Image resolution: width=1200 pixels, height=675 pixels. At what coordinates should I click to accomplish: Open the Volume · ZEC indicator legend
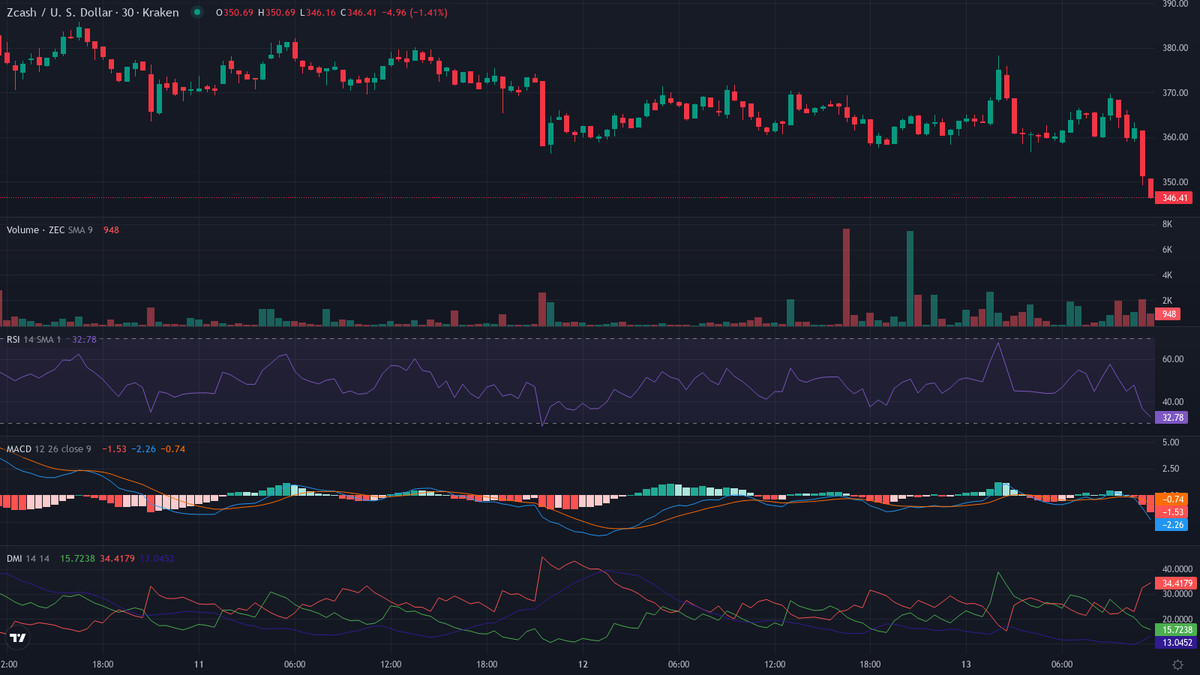(x=50, y=229)
